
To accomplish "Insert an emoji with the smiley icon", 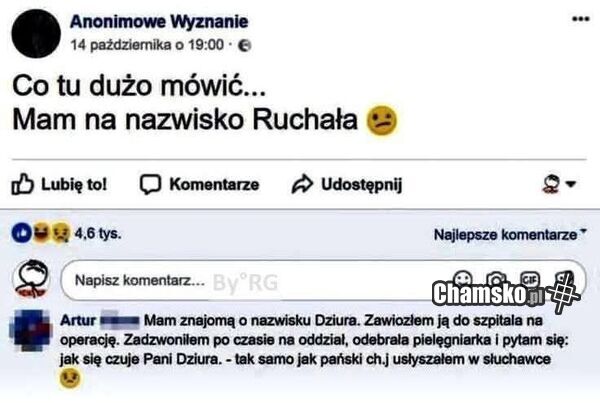I will [x=462, y=278].
